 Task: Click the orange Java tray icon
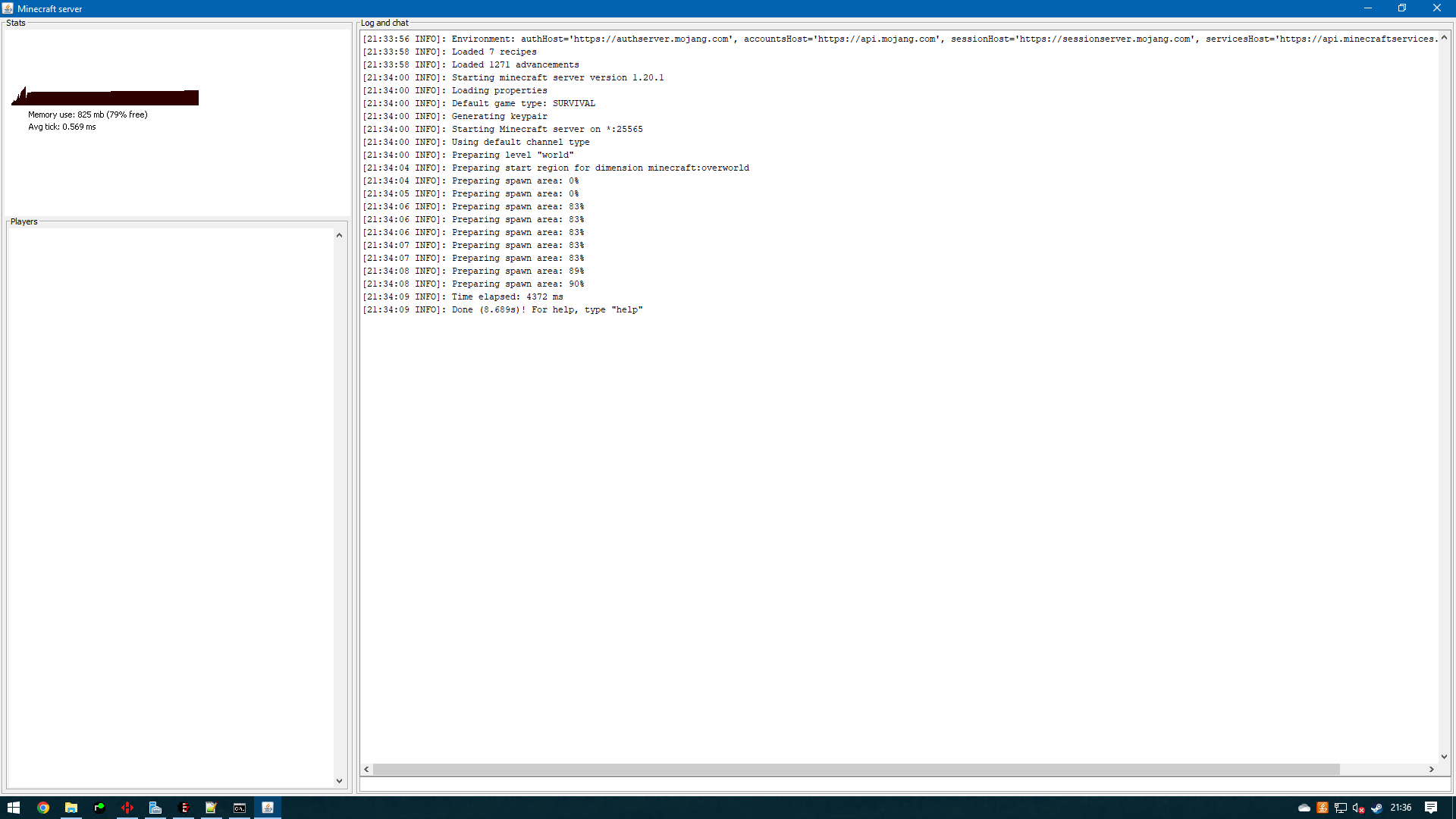pyautogui.click(x=1322, y=808)
